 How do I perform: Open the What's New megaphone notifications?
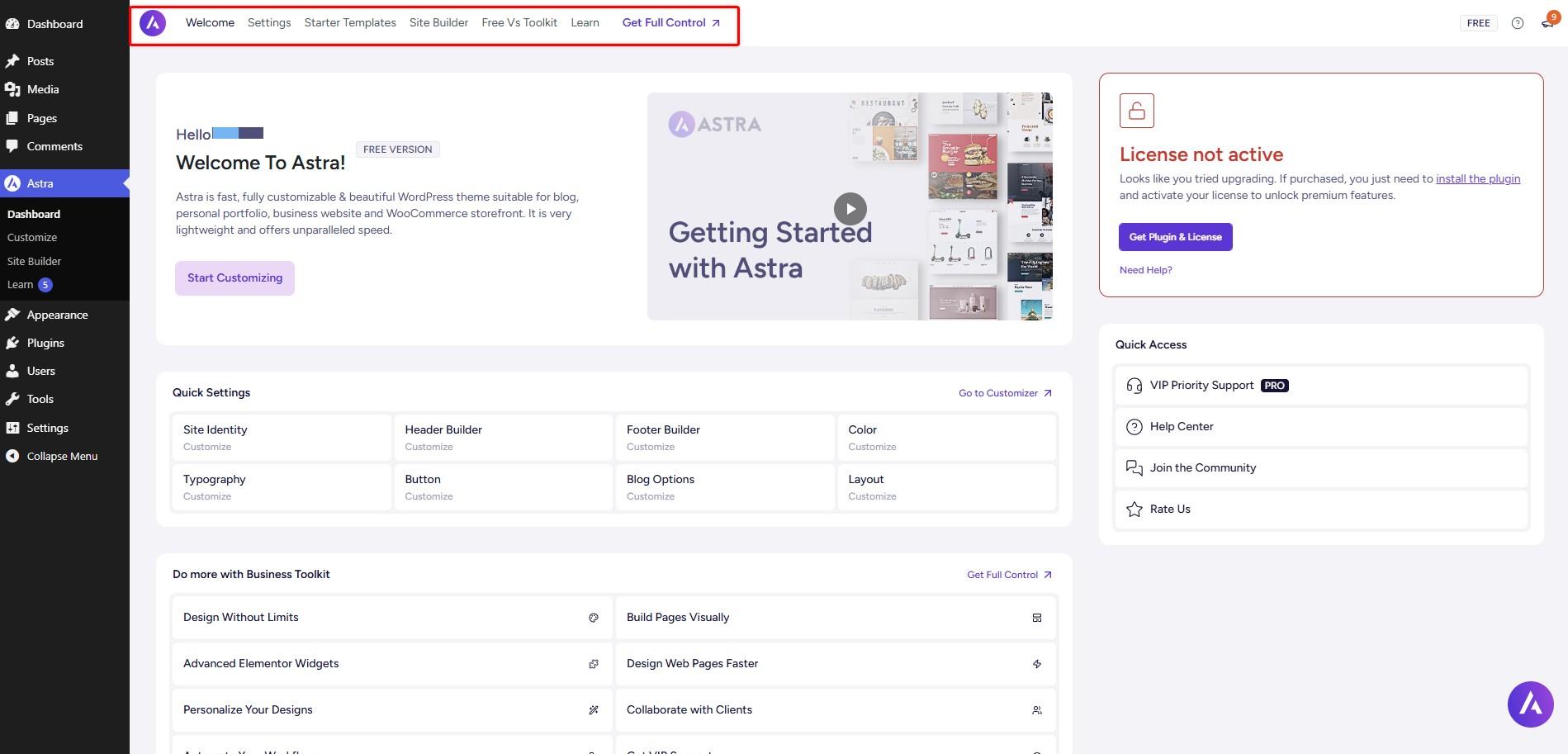[x=1547, y=22]
